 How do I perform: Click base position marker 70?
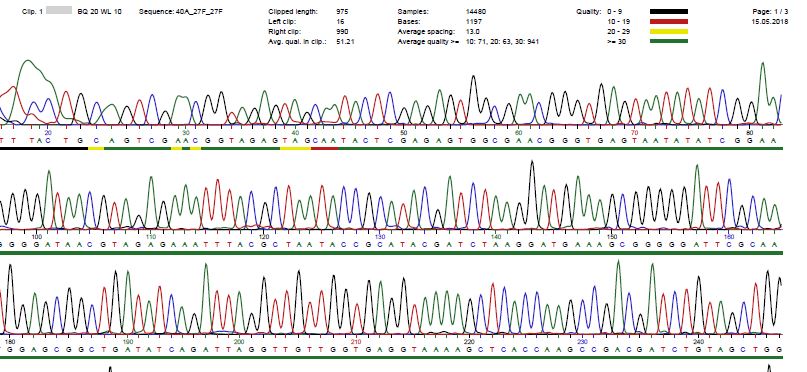pos(634,132)
